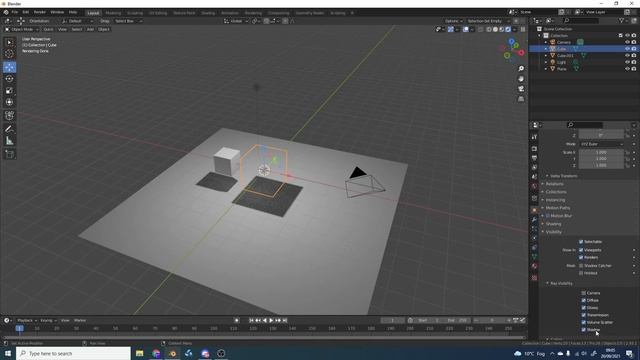Open the Material properties tab icon
Image resolution: width=640 pixels, height=360 pixels.
pos(534,266)
